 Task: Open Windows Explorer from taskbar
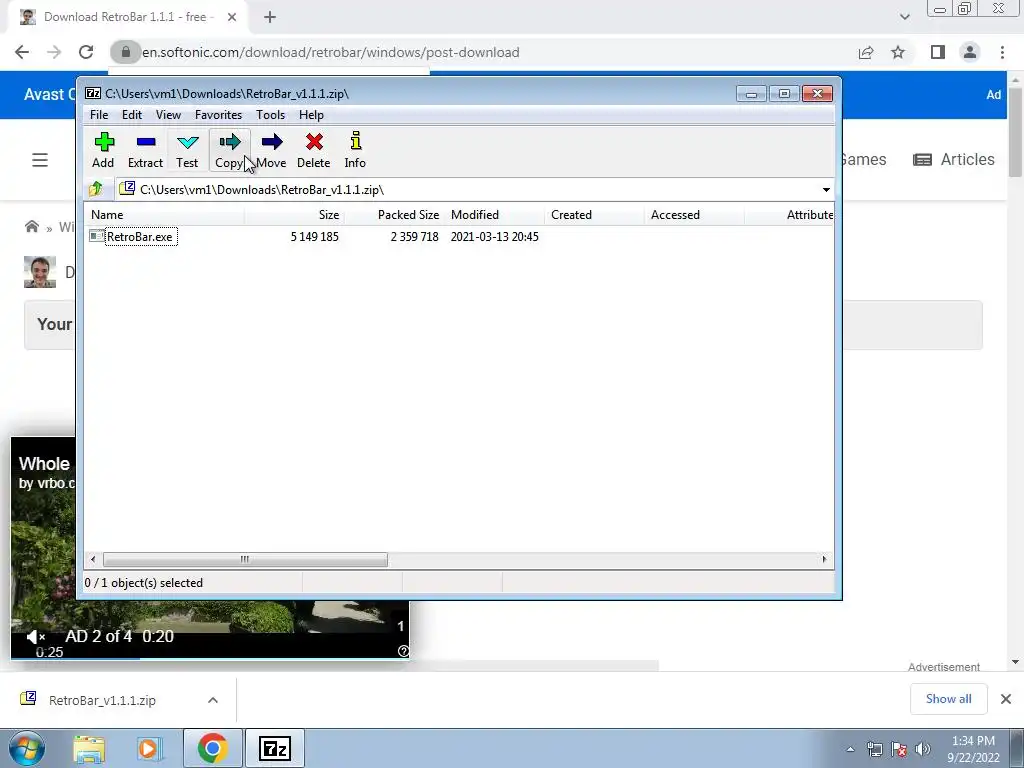89,748
